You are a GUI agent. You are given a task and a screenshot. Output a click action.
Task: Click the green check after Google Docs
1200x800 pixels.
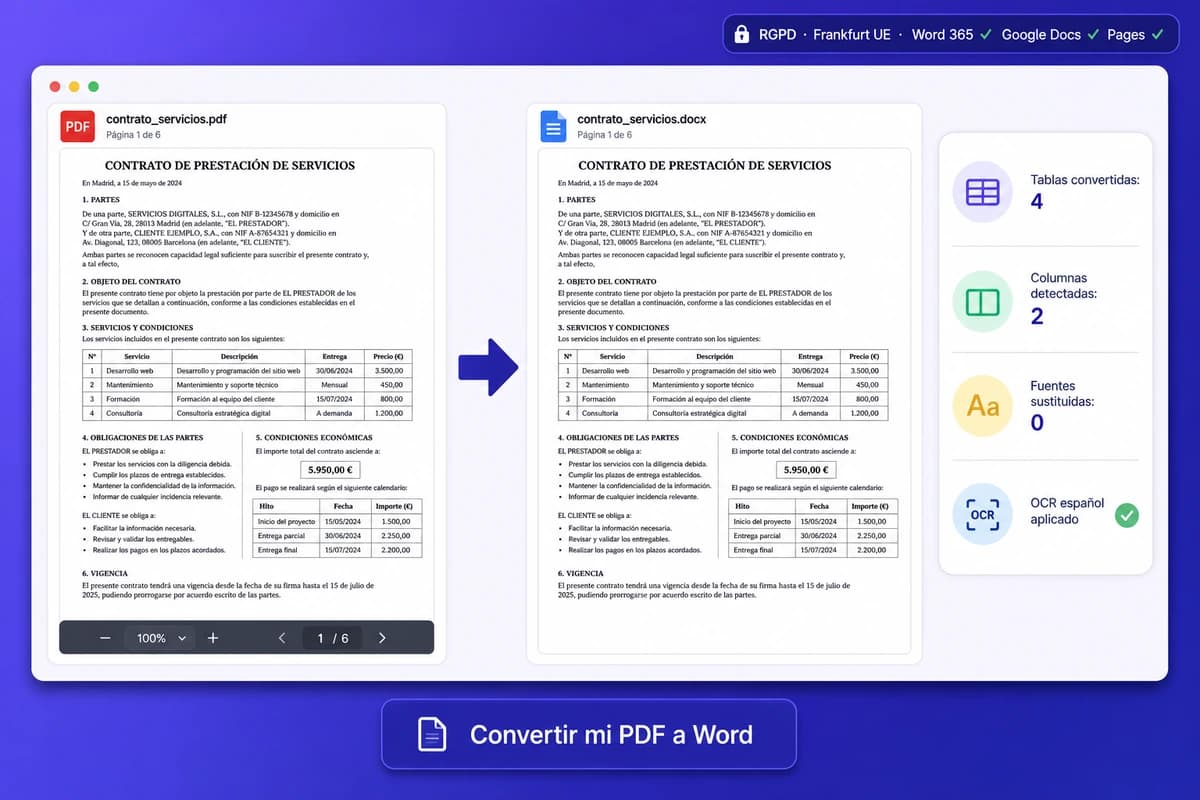(1093, 34)
